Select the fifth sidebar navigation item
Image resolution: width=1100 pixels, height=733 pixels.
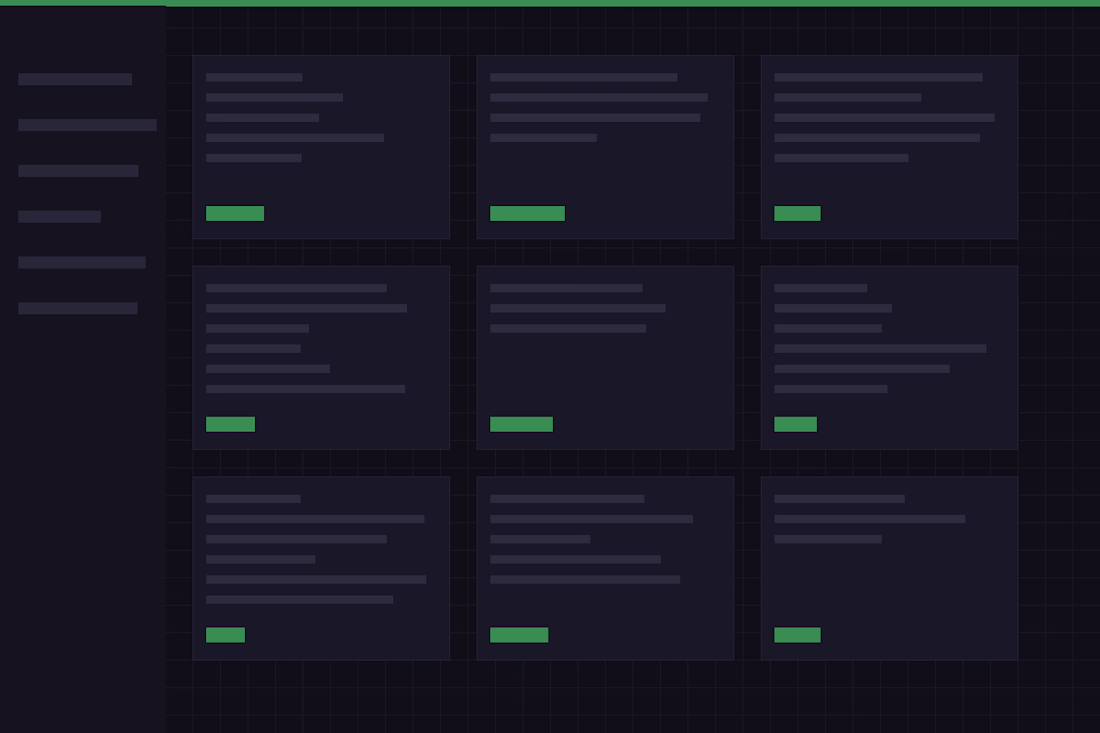click(x=82, y=262)
